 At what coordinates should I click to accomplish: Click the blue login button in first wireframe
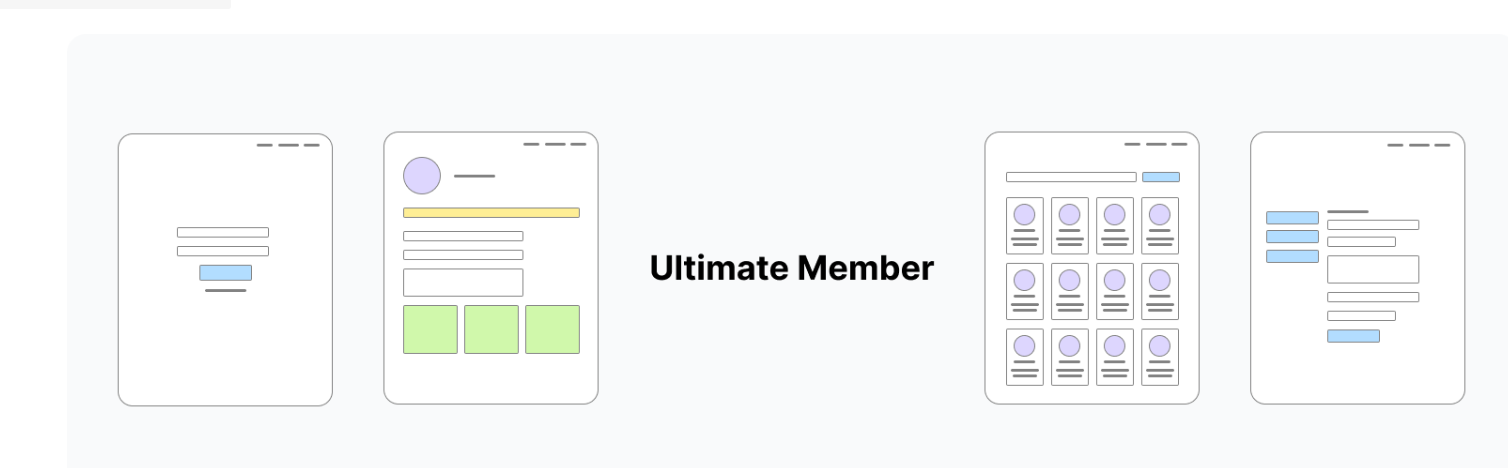tap(225, 273)
